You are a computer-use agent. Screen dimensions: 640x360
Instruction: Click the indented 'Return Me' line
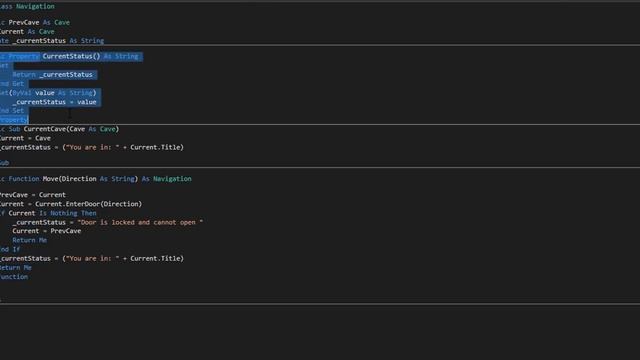coord(29,240)
